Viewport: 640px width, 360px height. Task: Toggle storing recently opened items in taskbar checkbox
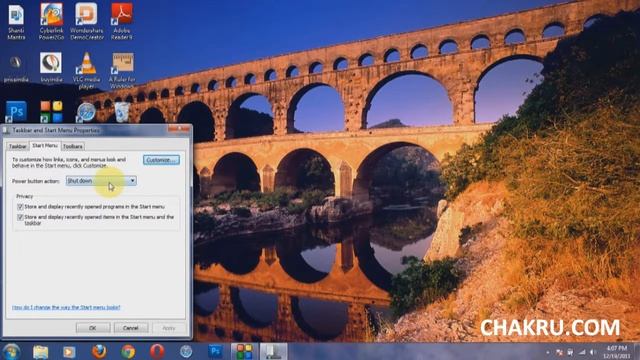pos(20,218)
